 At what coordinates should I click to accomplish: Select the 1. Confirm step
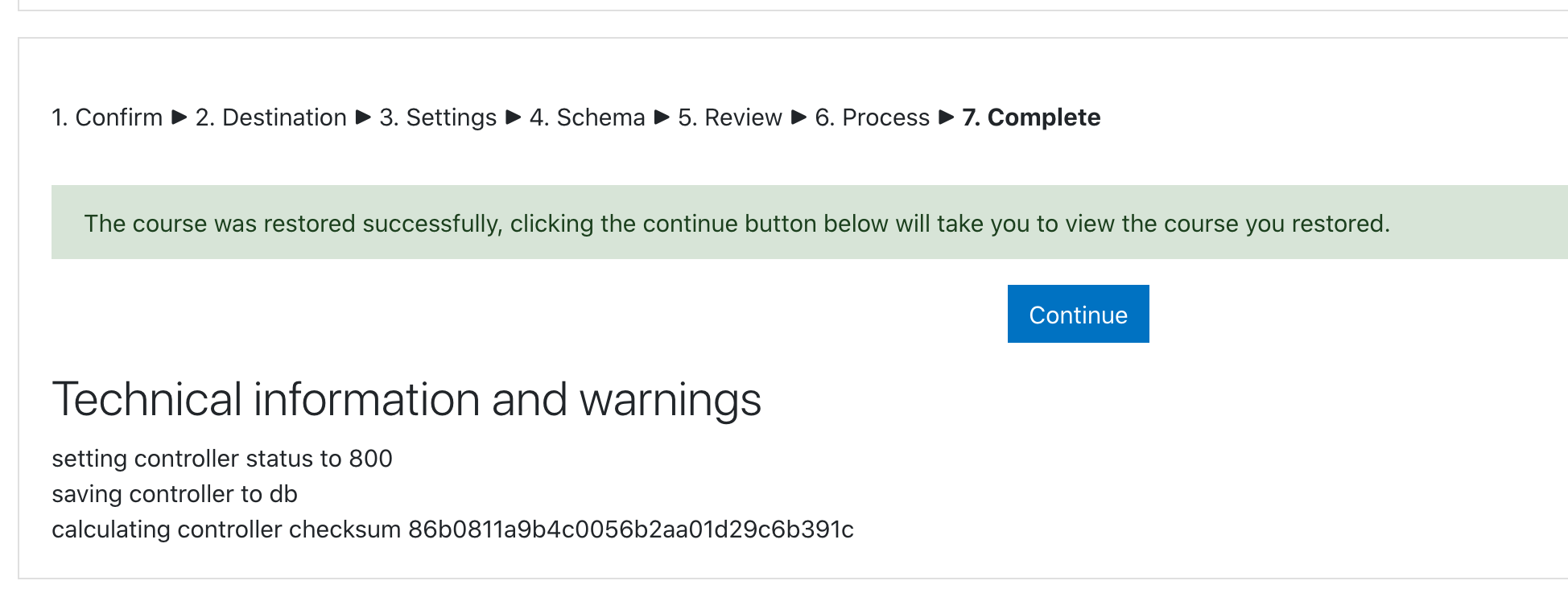tap(107, 117)
